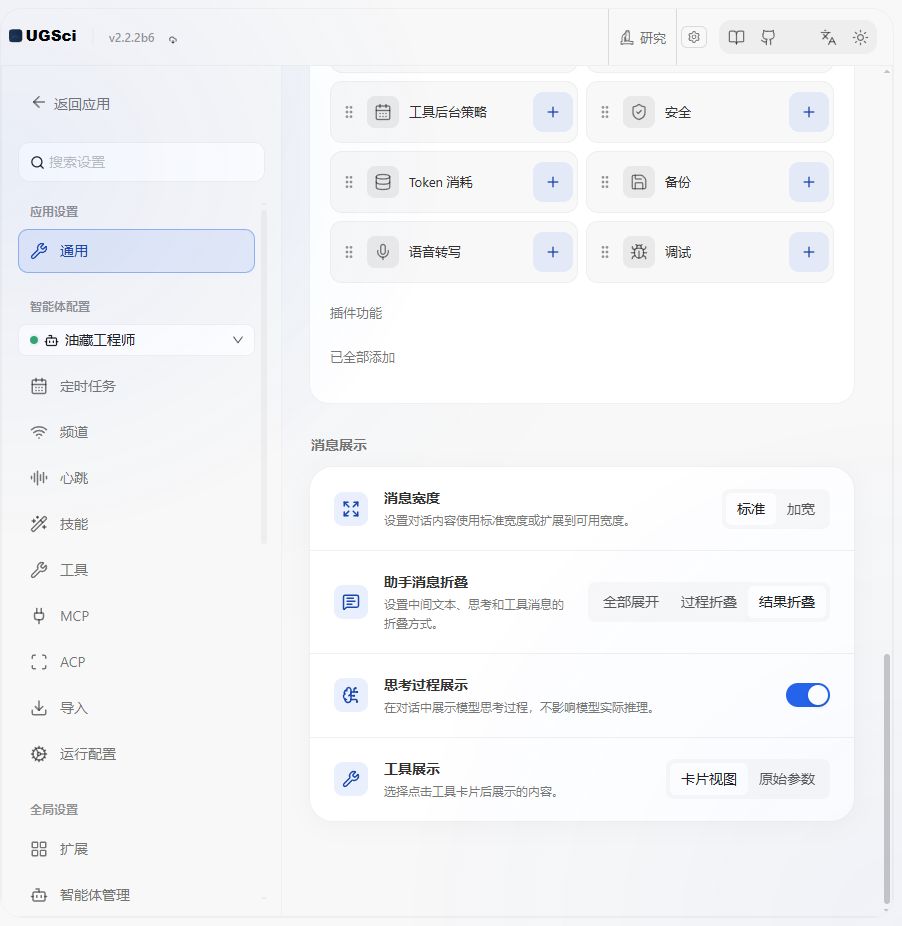Choose 过程折叠 for assistant message folding
902x926 pixels.
[708, 602]
